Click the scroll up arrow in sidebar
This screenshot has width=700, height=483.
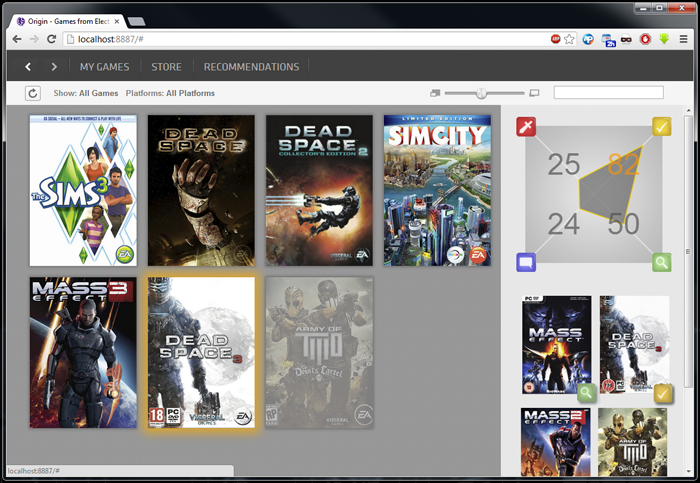[688, 110]
